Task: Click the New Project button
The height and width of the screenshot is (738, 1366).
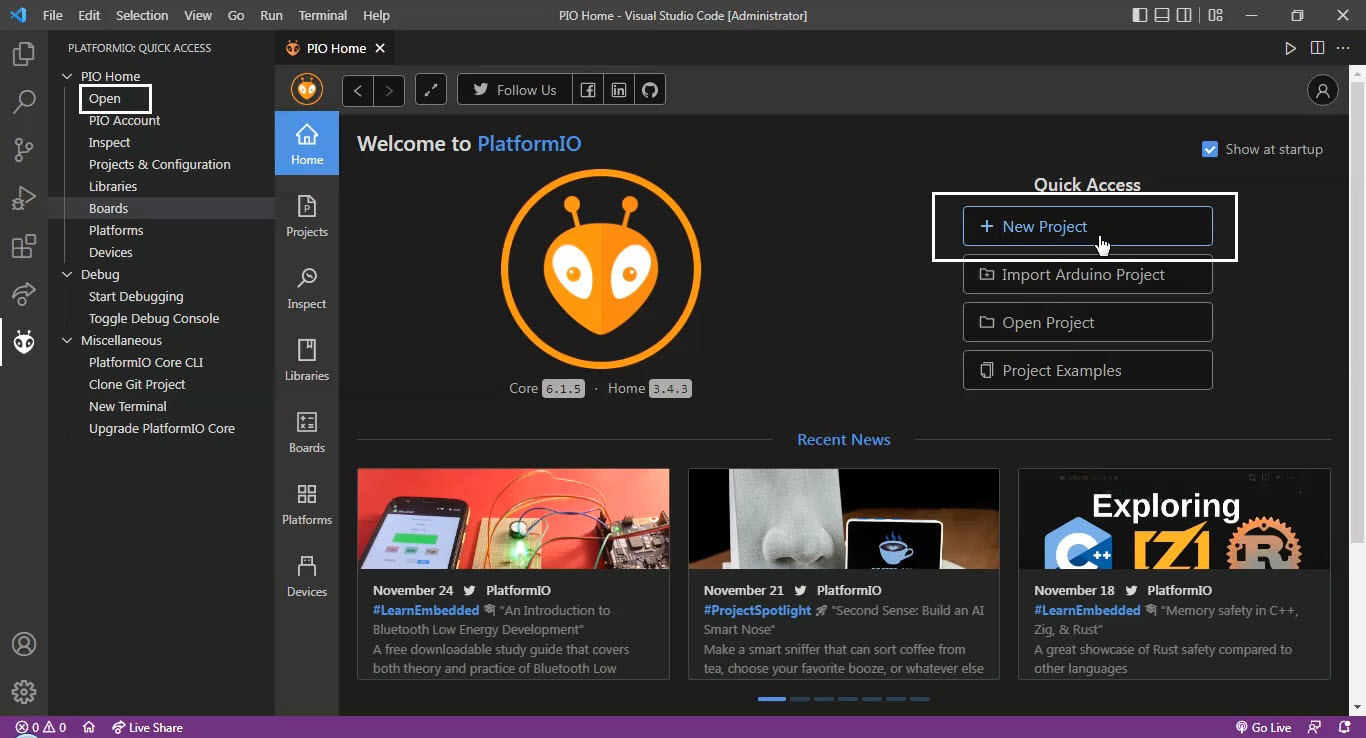Action: (1088, 226)
